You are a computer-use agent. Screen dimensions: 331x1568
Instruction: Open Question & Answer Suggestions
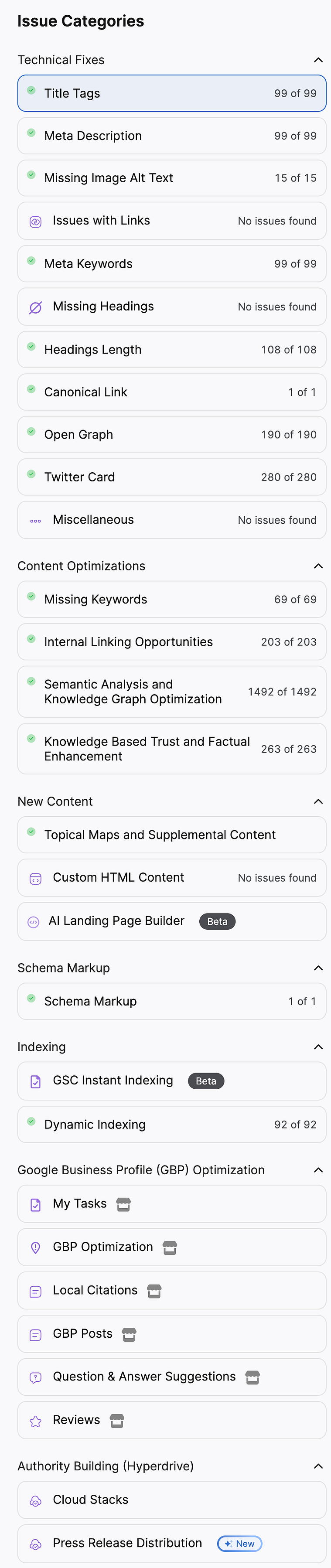pyautogui.click(x=171, y=1377)
